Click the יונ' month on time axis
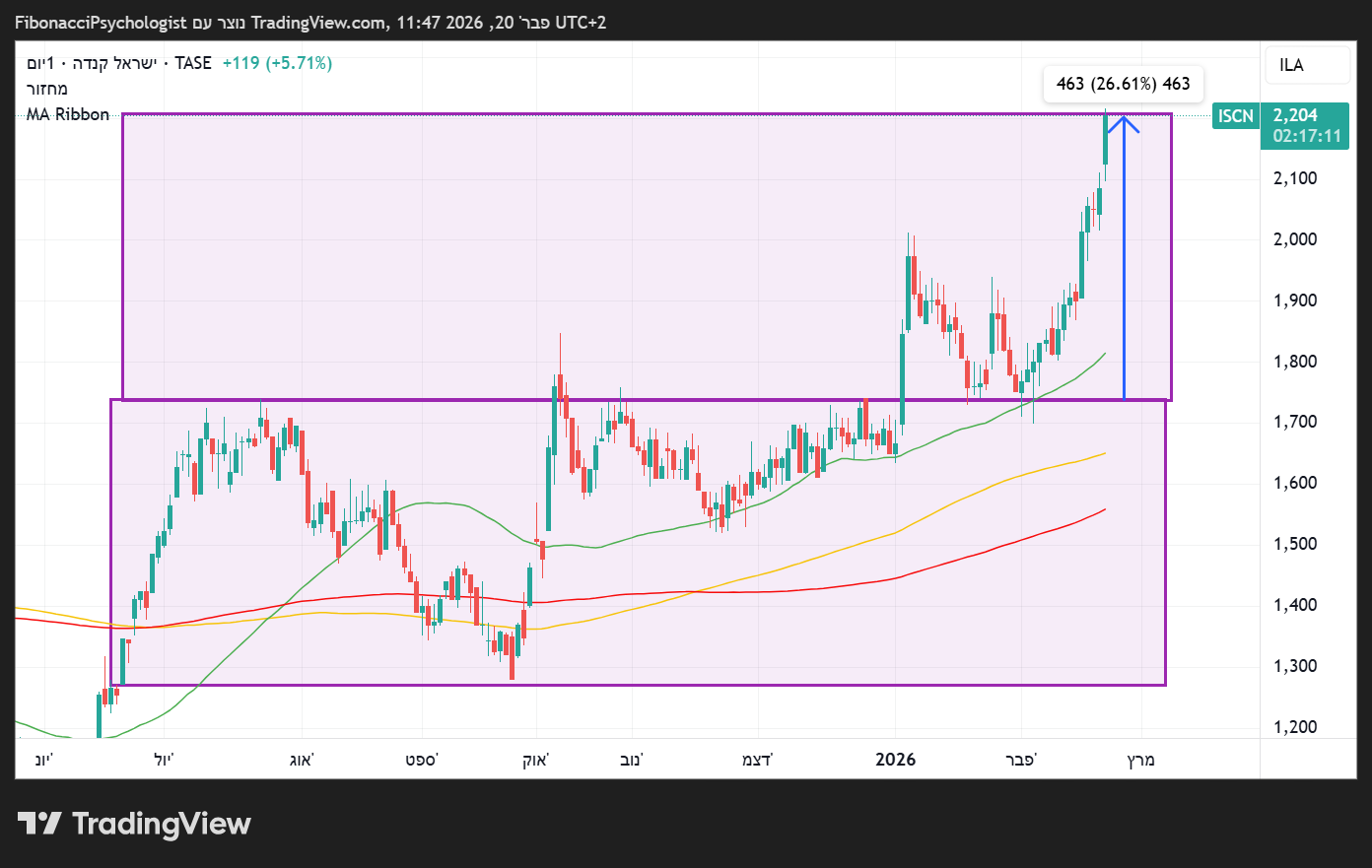The height and width of the screenshot is (868, 1372). pos(43,760)
